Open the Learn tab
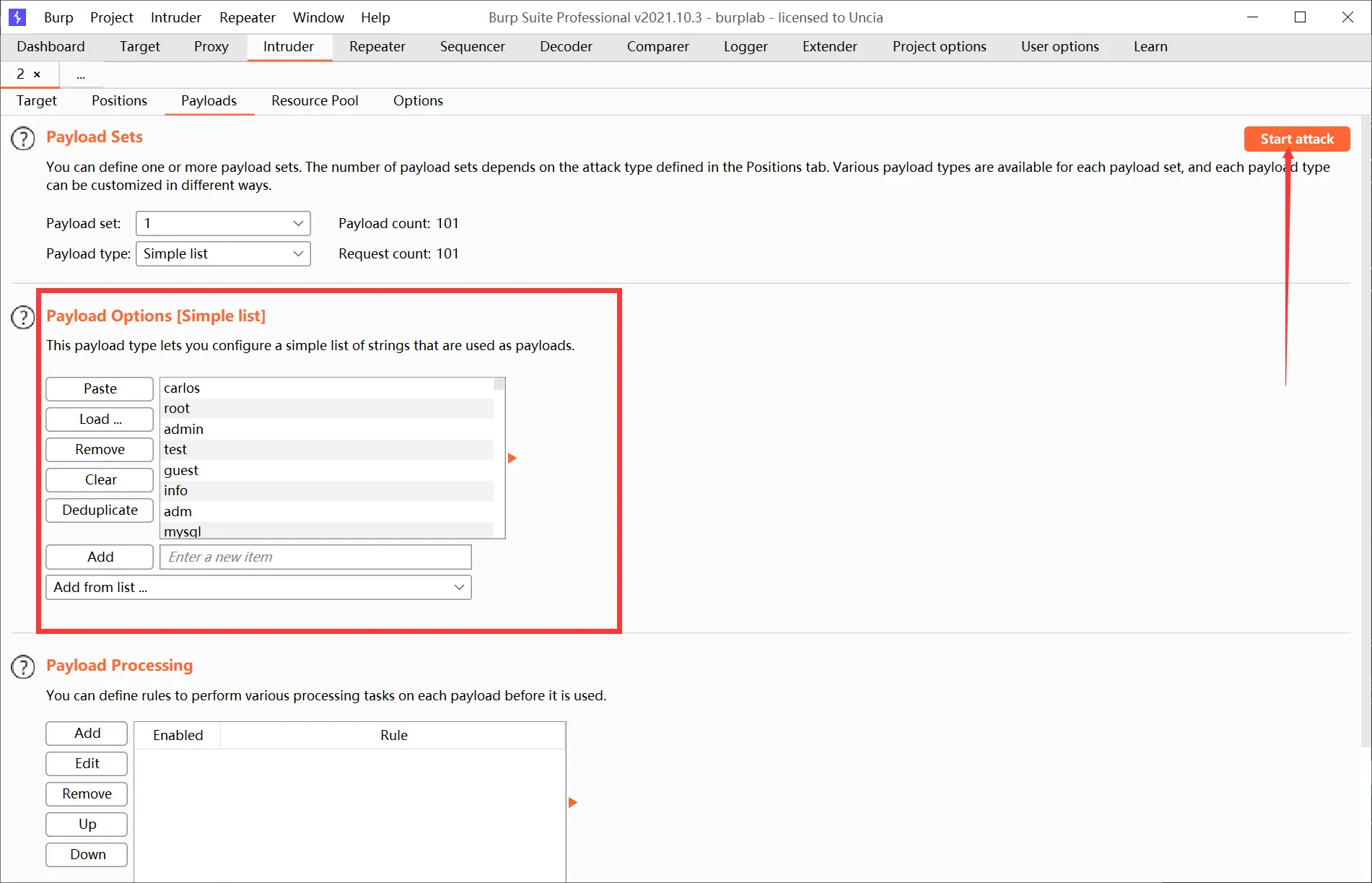Viewport: 1372px width, 883px height. 1150,47
